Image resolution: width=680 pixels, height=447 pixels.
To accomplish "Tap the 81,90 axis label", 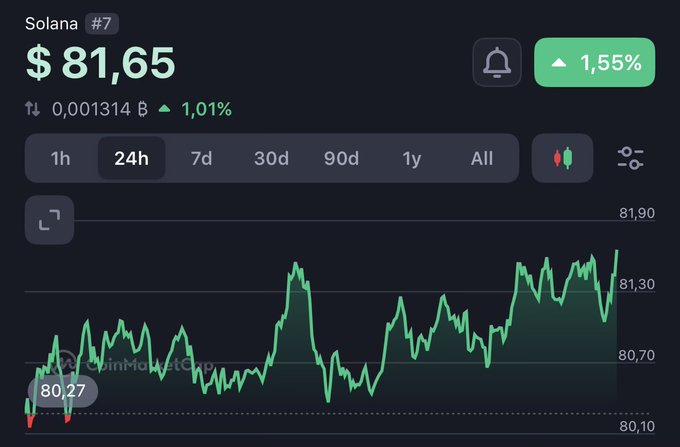I will coord(637,213).
